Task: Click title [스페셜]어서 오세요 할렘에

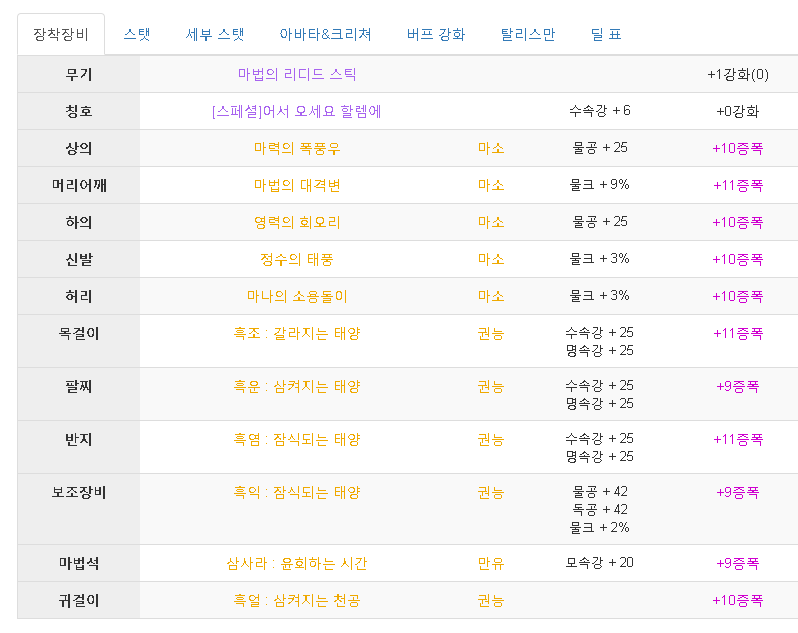Action: (x=297, y=111)
